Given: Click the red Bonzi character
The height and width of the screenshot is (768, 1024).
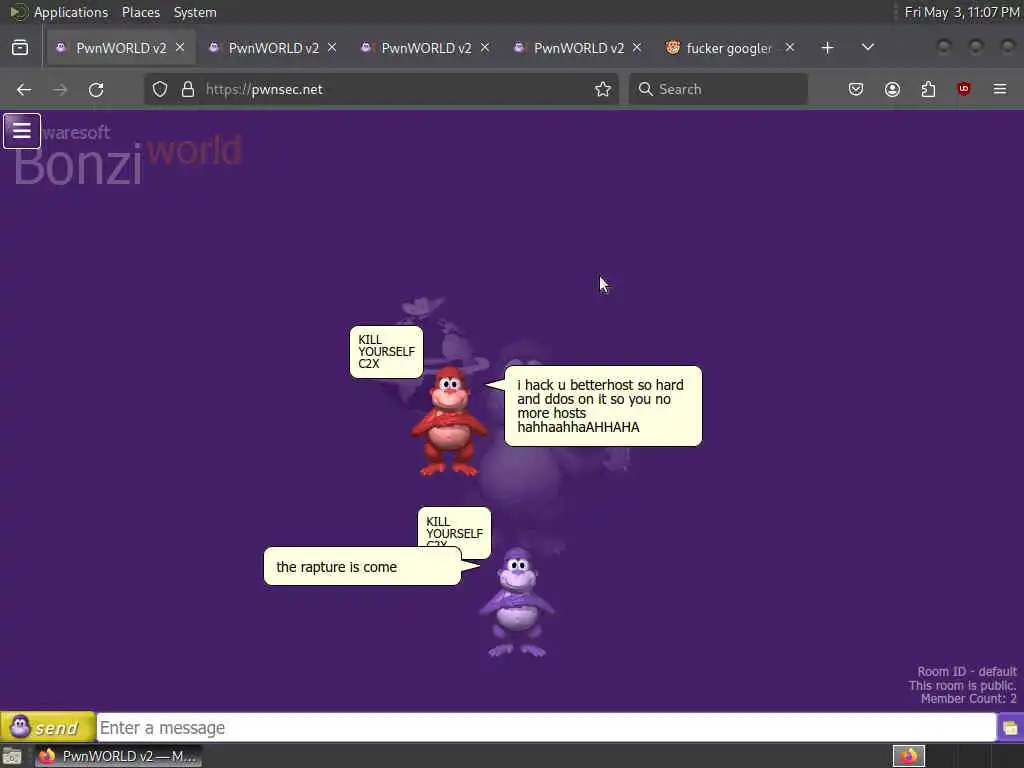Looking at the screenshot, I should 449,421.
